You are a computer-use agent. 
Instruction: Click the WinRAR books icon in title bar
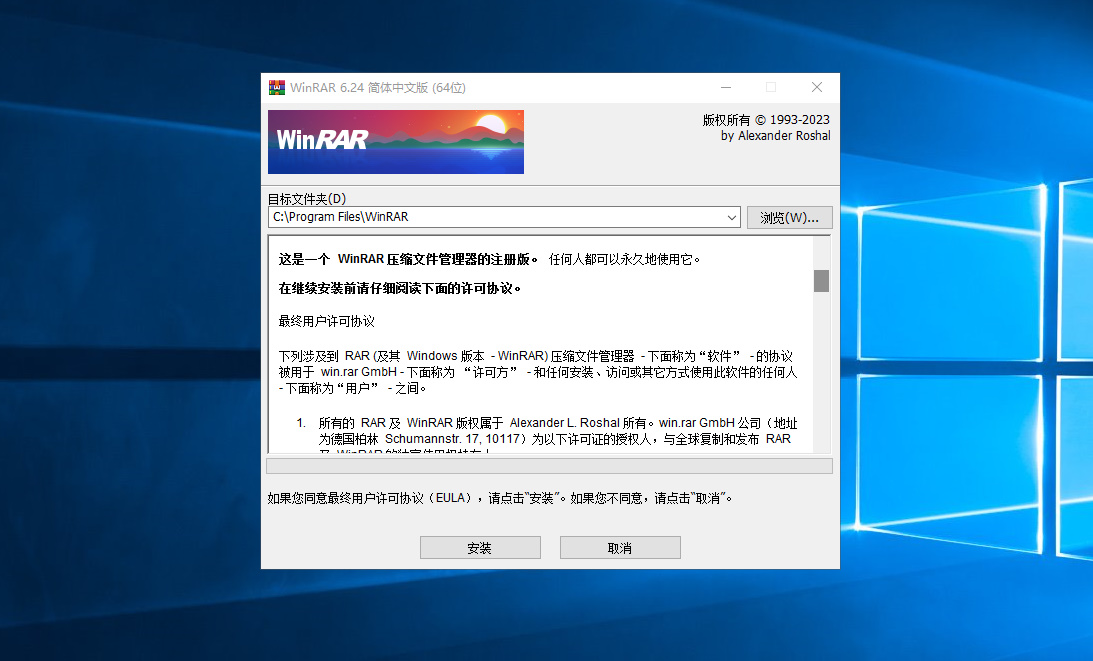point(277,87)
